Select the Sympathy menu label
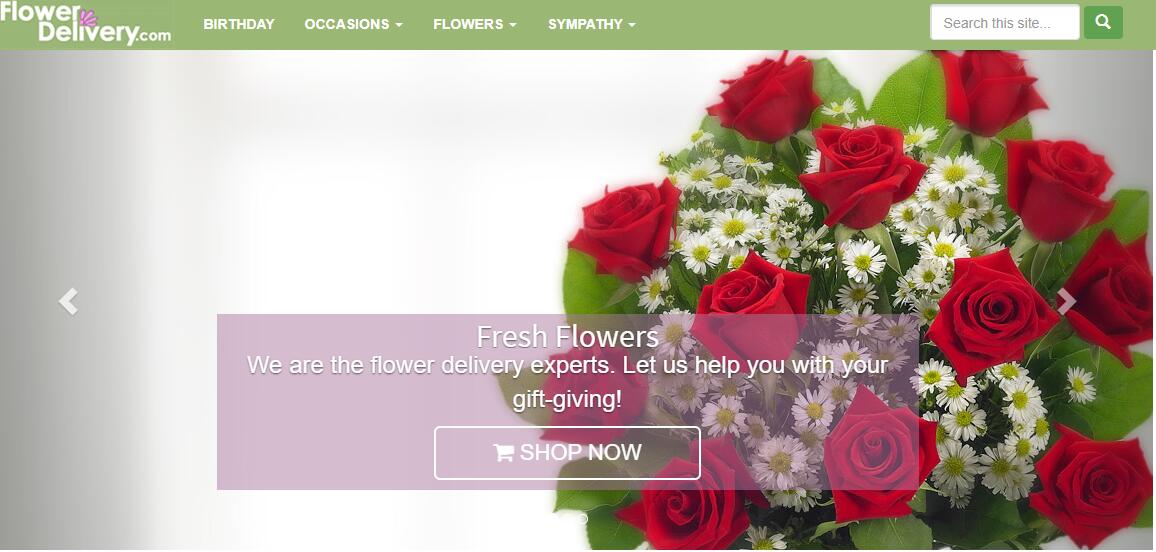The width and height of the screenshot is (1156, 552). click(585, 24)
